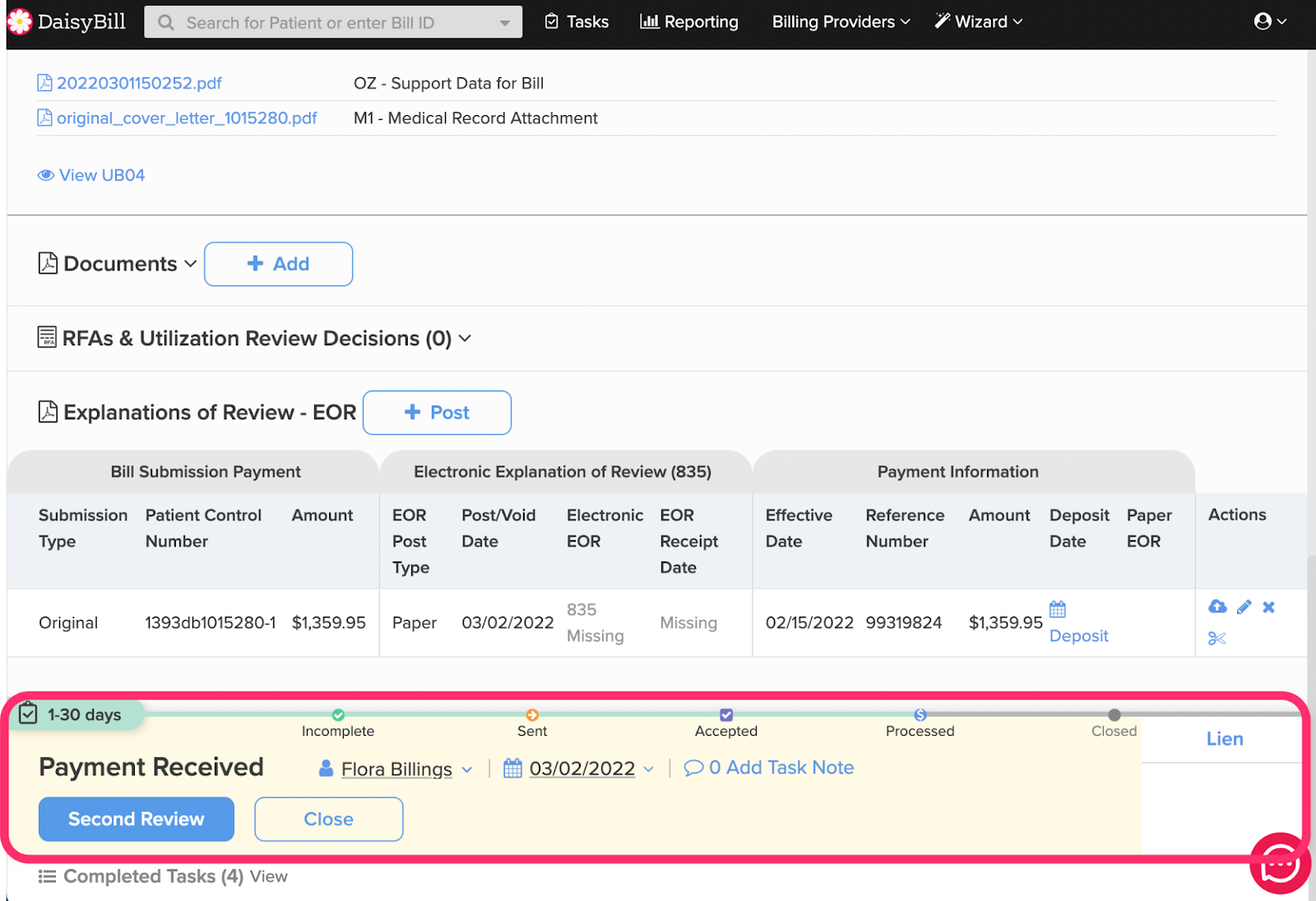Click the 1393db1015280-1 control number
Viewport: 1316px width, 901px height.
[211, 623]
